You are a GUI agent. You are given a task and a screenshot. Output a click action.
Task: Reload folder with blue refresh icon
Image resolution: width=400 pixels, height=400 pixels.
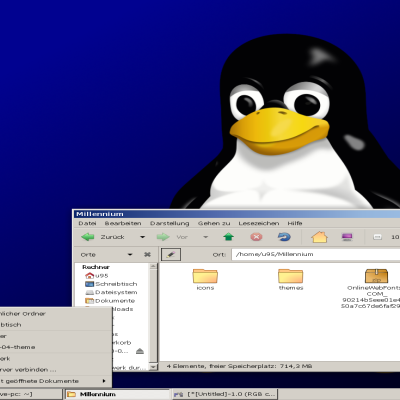coord(284,237)
